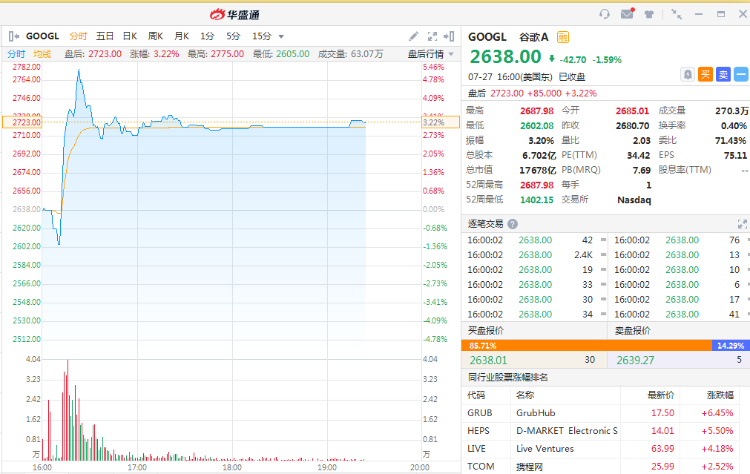Image resolution: width=750 pixels, height=474 pixels.
Task: Remove stock from watchlist minus button
Action: pyautogui.click(x=741, y=75)
